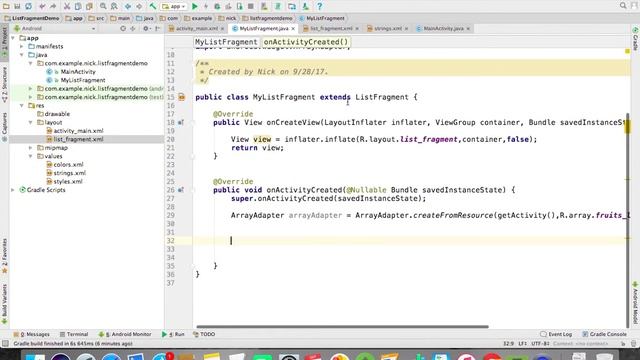This screenshot has height=360, width=640.
Task: Click the Make Project hammer icon
Action: [x=153, y=6]
